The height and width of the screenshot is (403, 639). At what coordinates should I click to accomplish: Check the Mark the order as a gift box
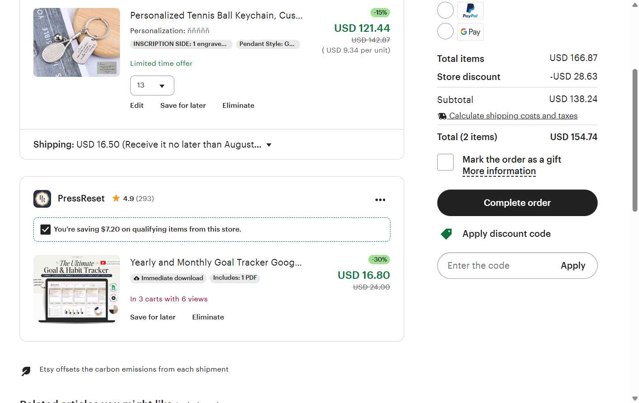click(445, 162)
